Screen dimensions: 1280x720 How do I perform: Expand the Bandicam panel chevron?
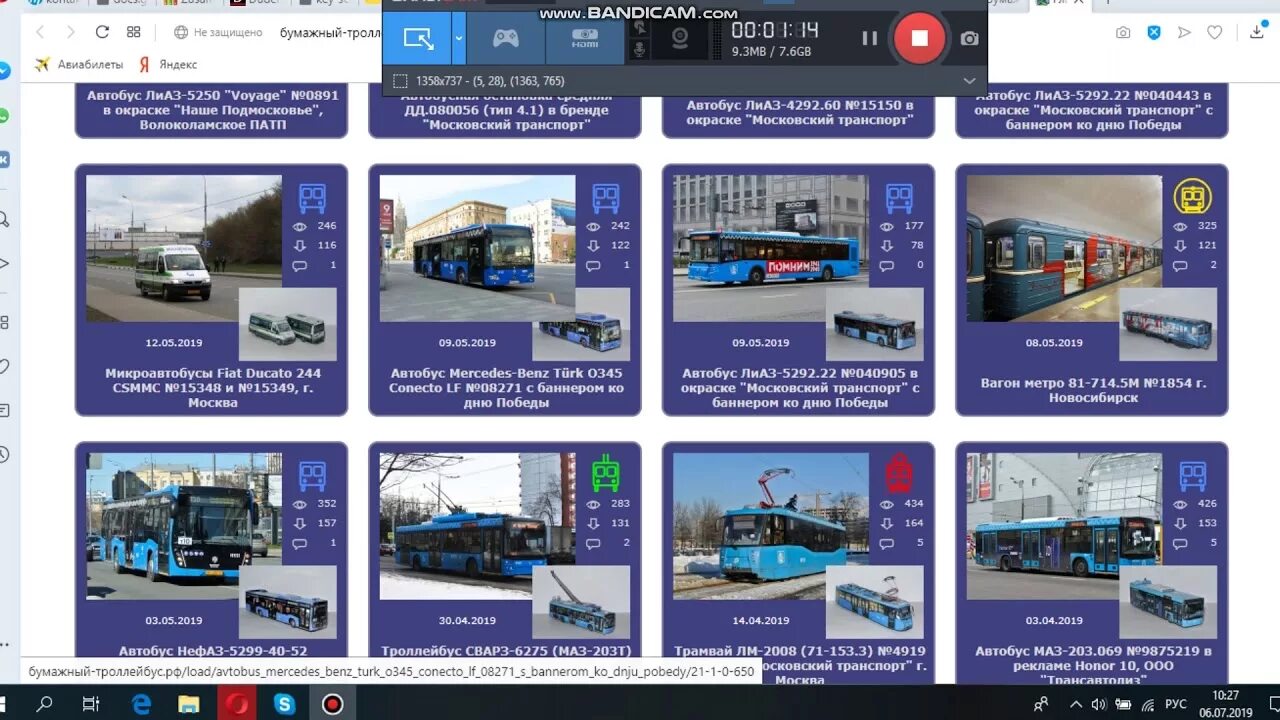pos(969,81)
